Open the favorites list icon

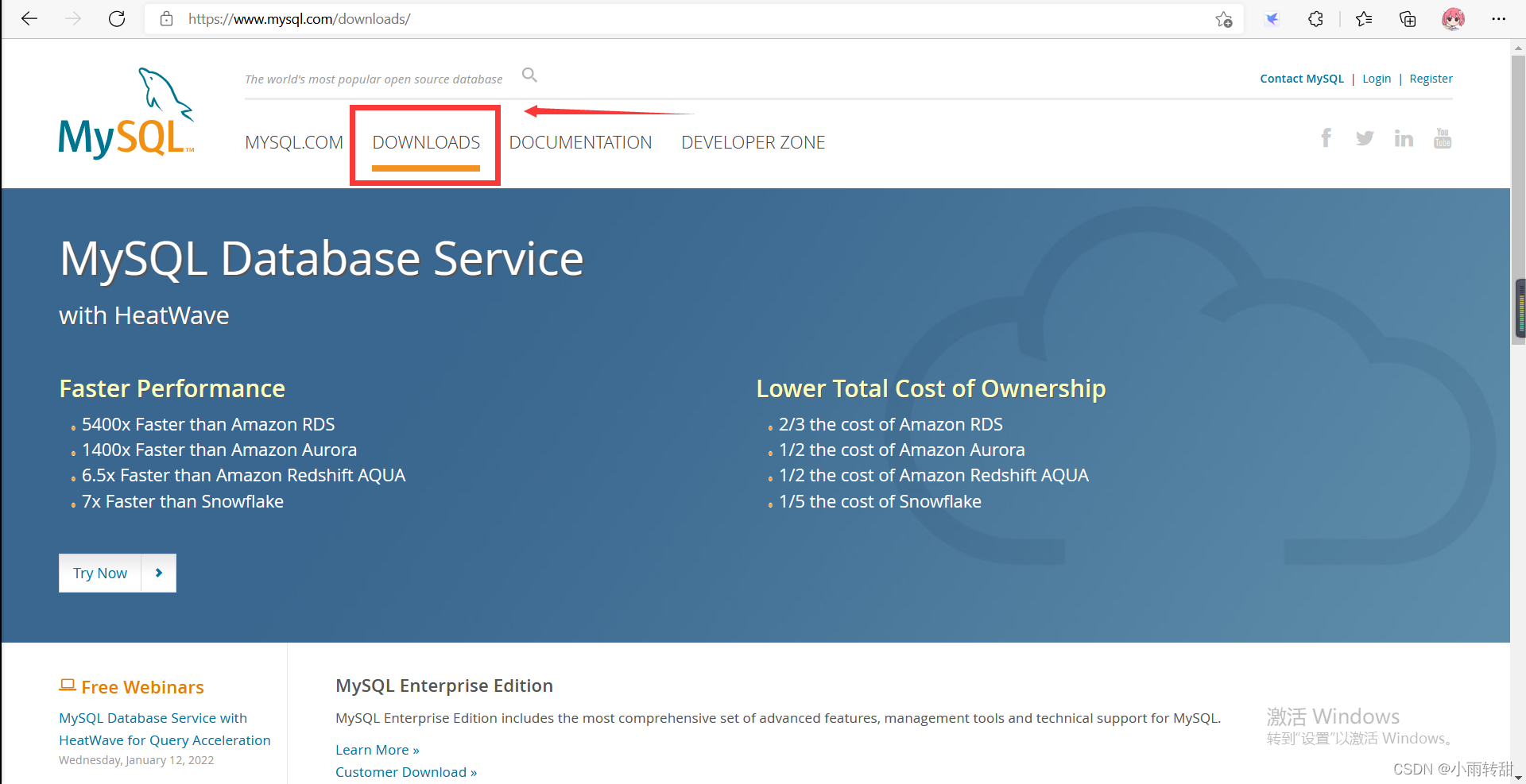1364,19
